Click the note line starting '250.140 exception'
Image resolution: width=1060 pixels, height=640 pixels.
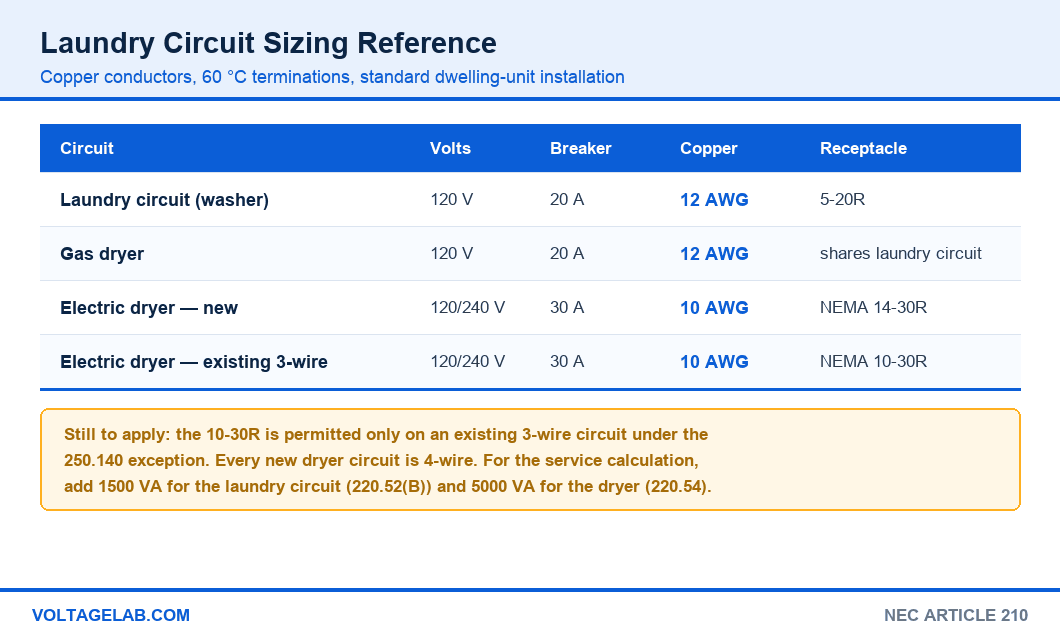click(x=381, y=461)
